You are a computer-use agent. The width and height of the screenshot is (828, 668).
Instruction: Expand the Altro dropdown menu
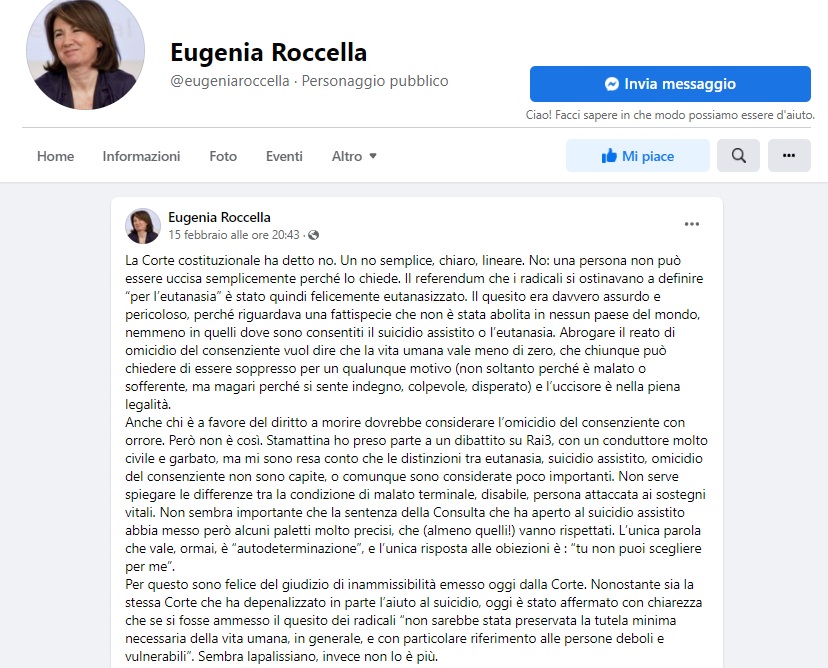[354, 156]
